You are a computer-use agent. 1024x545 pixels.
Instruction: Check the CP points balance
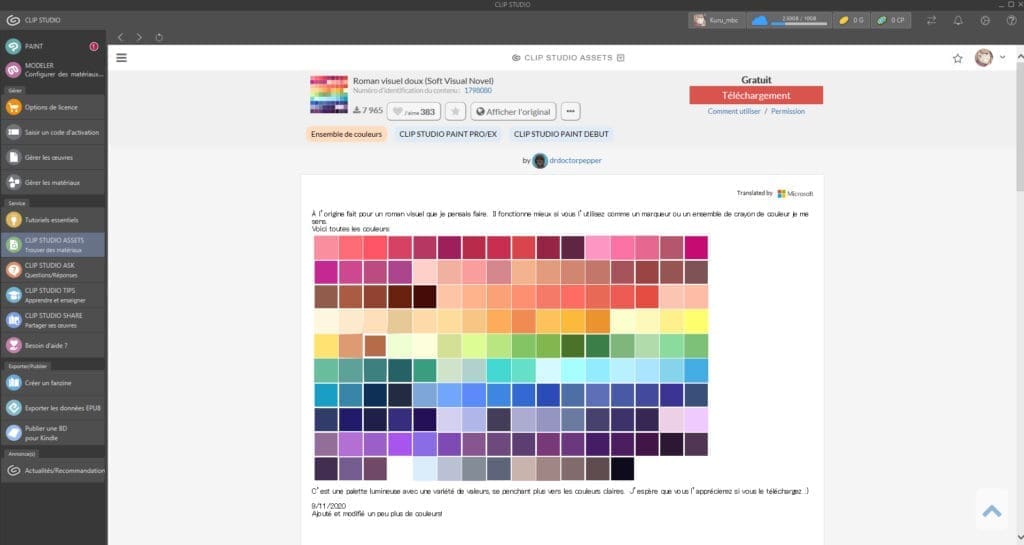(x=891, y=20)
